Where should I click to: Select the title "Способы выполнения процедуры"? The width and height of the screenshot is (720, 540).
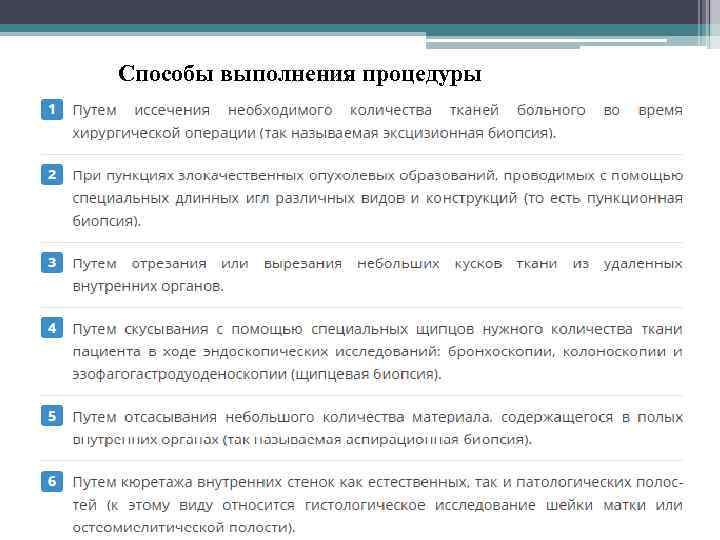(300, 74)
